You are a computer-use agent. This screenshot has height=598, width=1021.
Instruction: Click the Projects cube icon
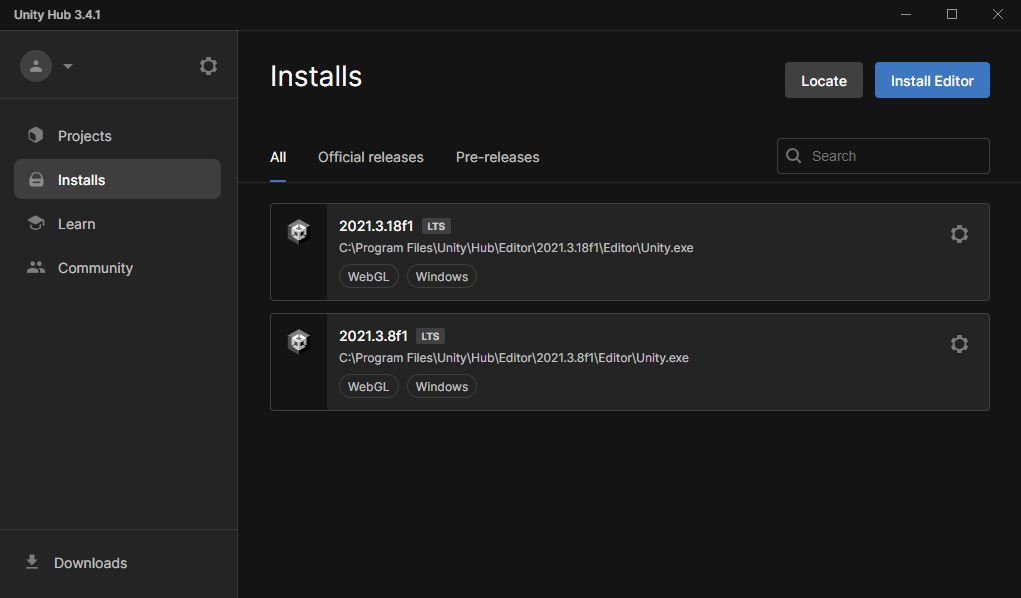[36, 135]
